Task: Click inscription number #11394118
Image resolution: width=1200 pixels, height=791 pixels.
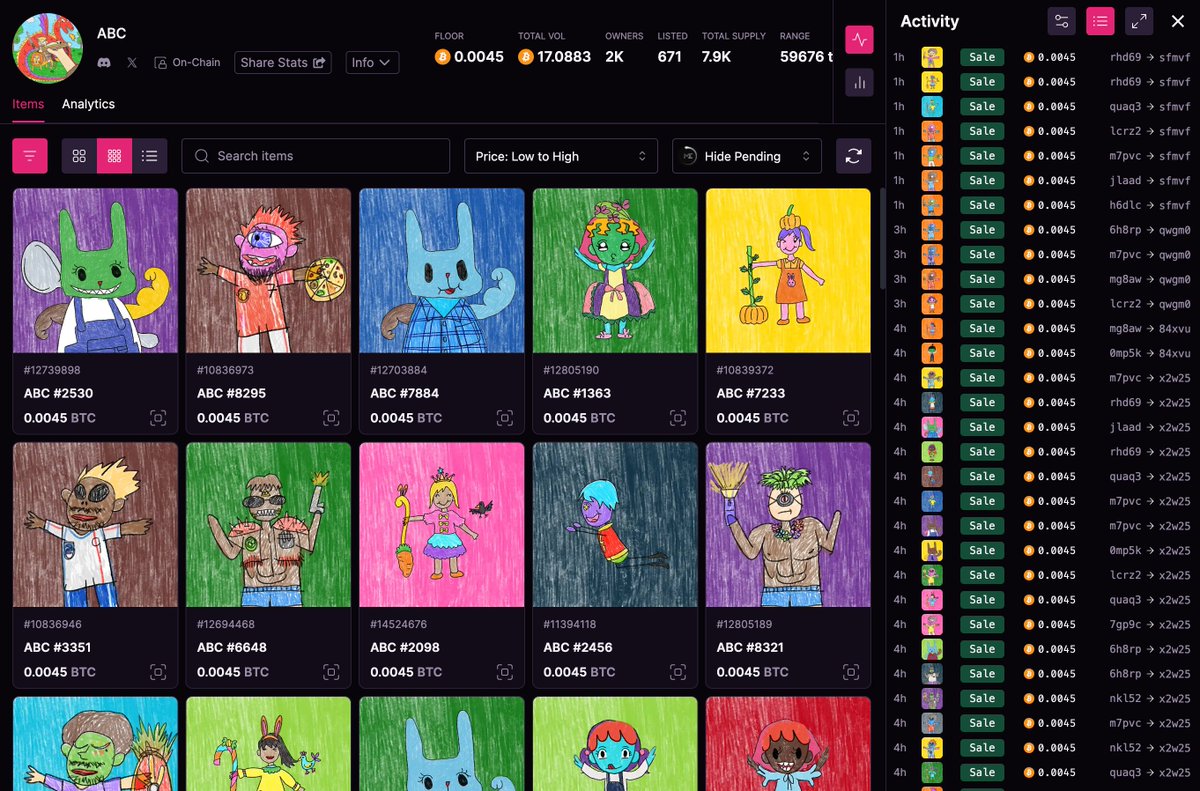Action: 570,624
